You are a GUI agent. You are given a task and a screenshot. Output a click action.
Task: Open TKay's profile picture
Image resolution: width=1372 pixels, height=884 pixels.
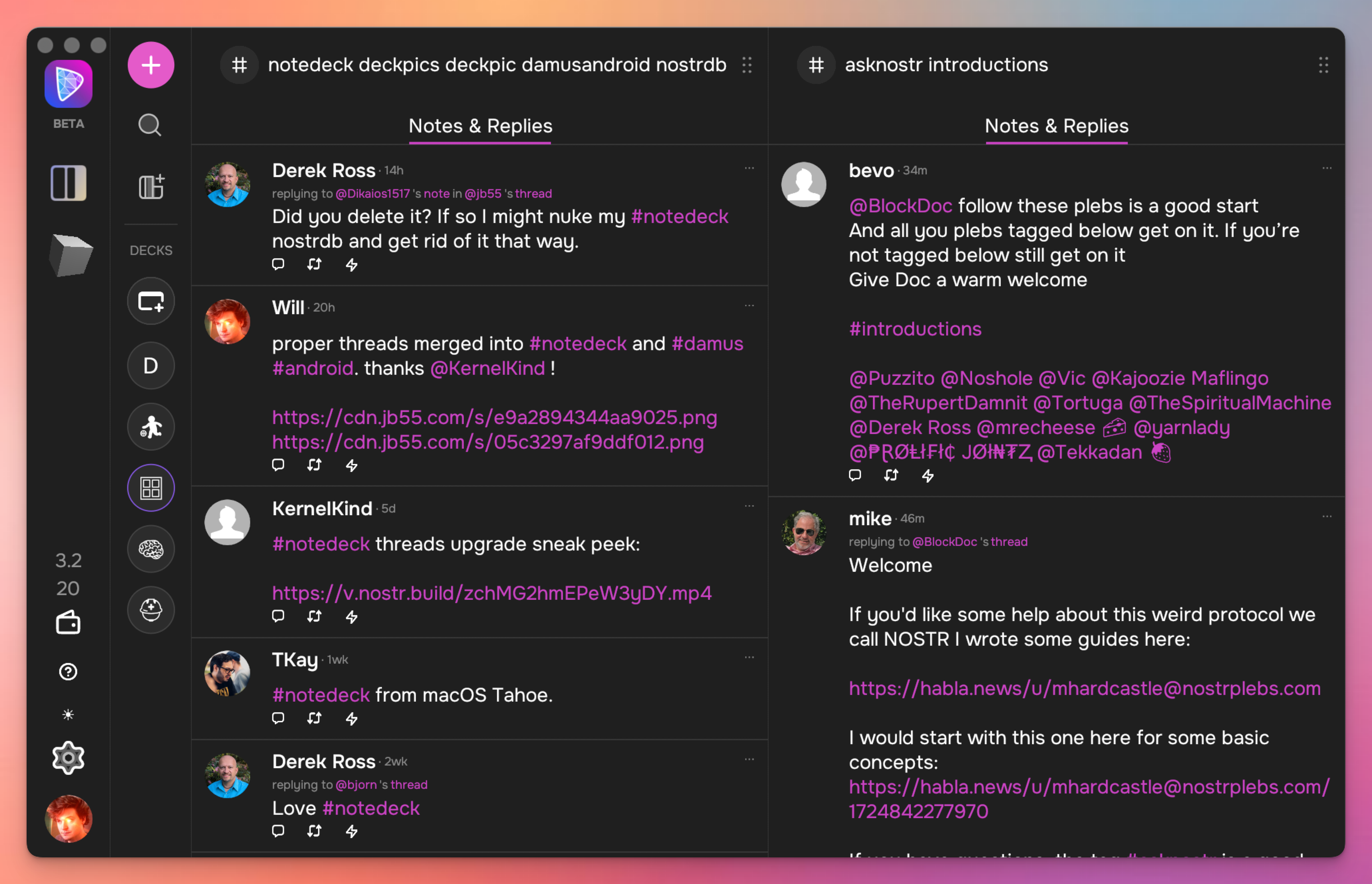point(227,673)
